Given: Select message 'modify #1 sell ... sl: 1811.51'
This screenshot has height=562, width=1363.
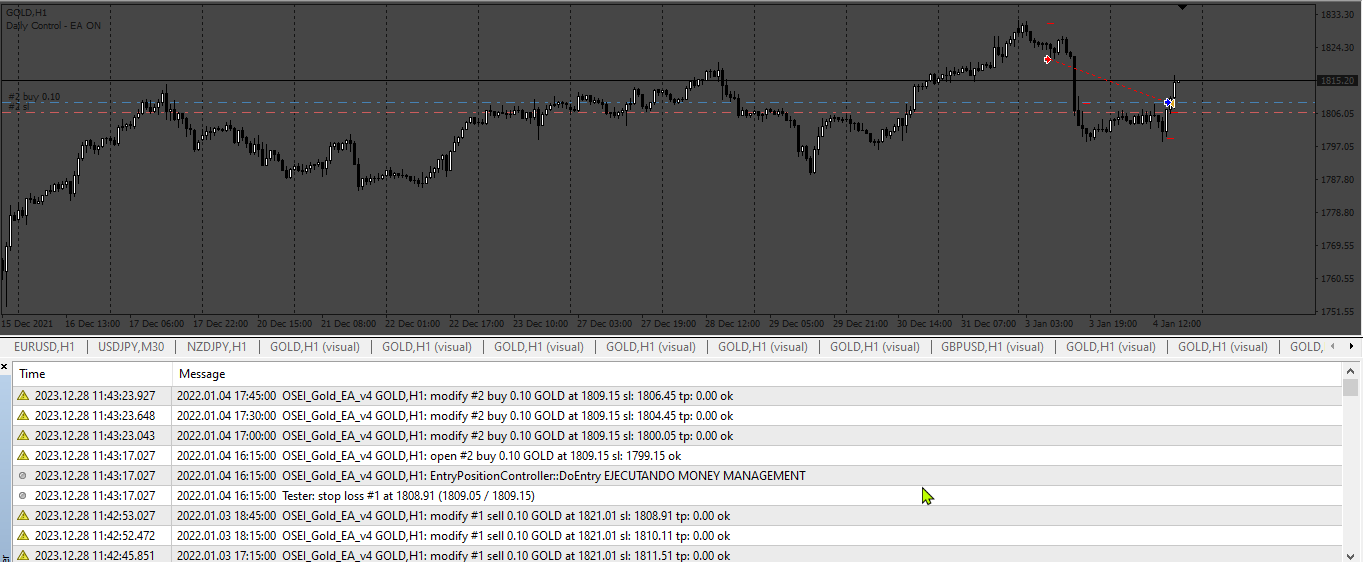Looking at the screenshot, I should 453,556.
